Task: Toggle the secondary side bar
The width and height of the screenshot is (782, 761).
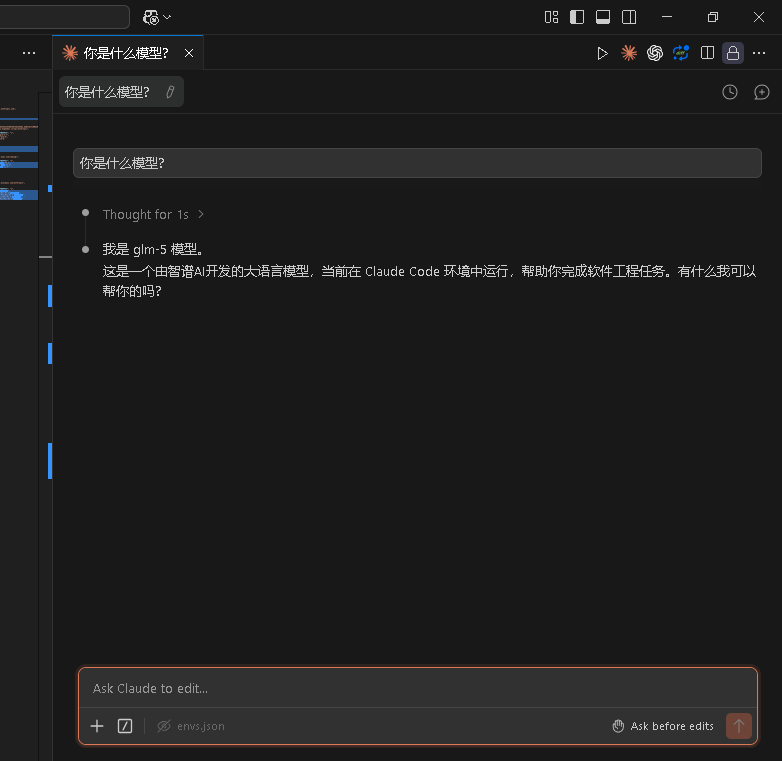Action: [x=629, y=17]
